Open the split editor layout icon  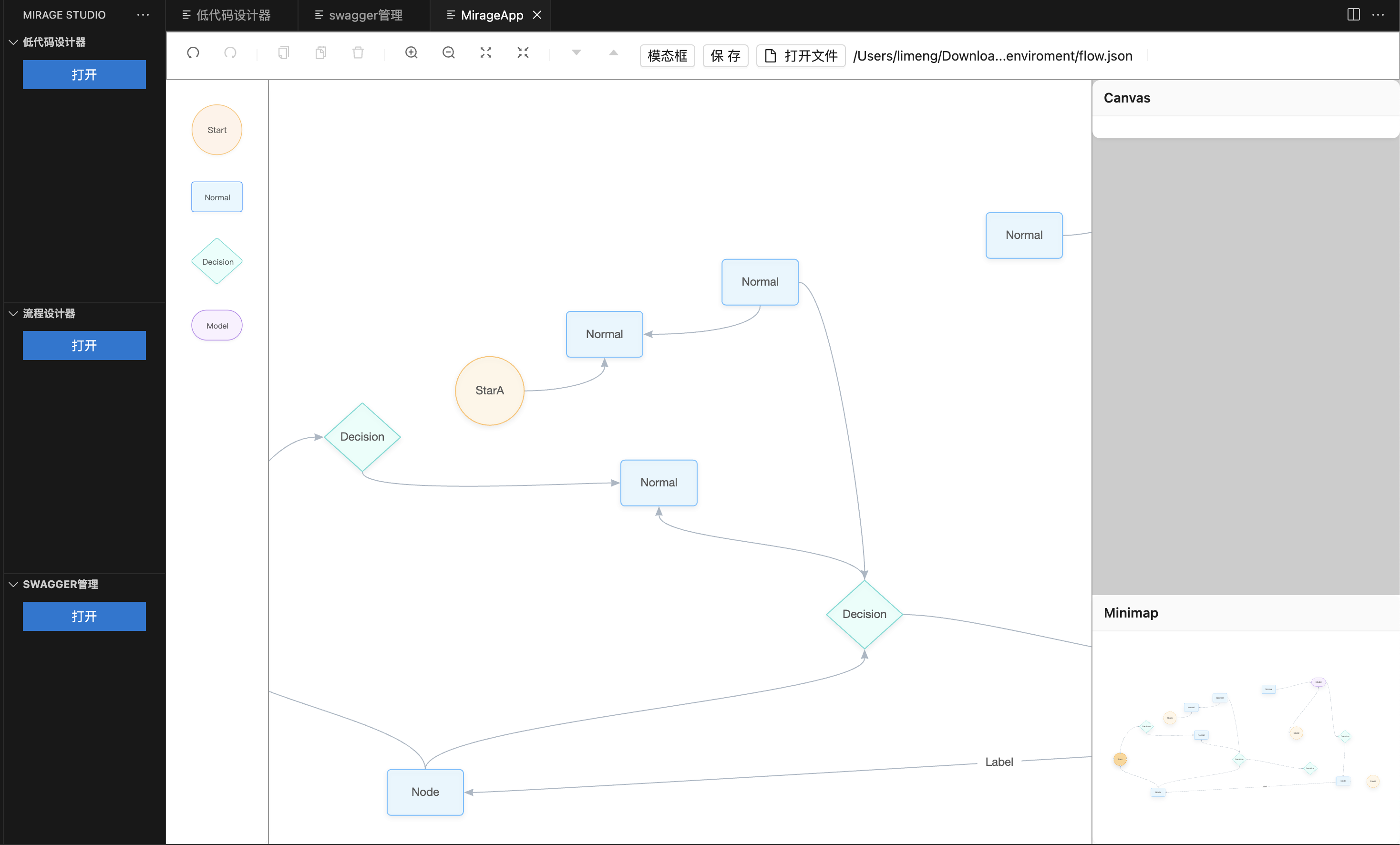pos(1354,15)
